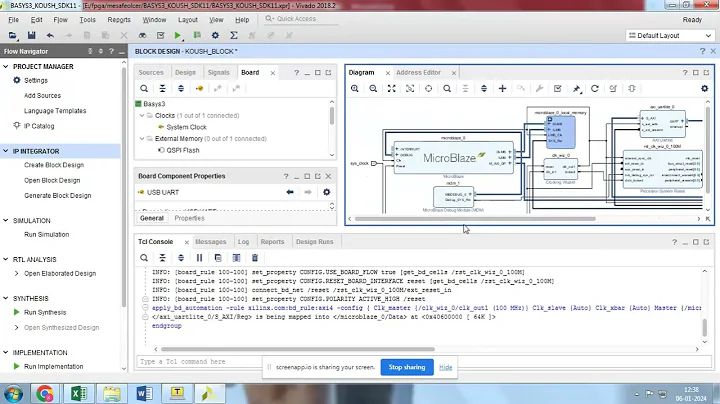
Task: Open the Flow menu
Action: 60,20
